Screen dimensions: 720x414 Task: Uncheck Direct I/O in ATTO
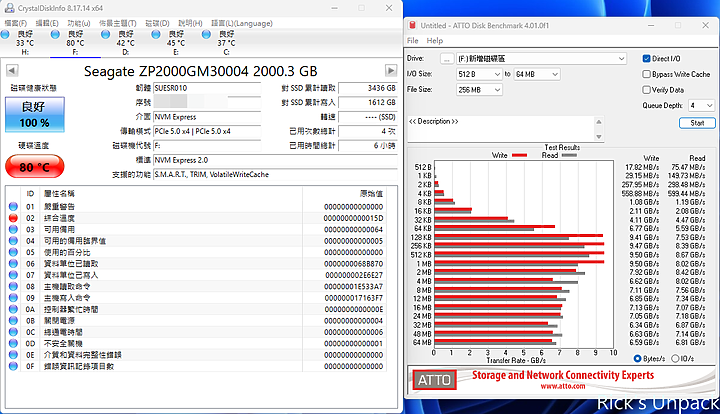point(647,58)
